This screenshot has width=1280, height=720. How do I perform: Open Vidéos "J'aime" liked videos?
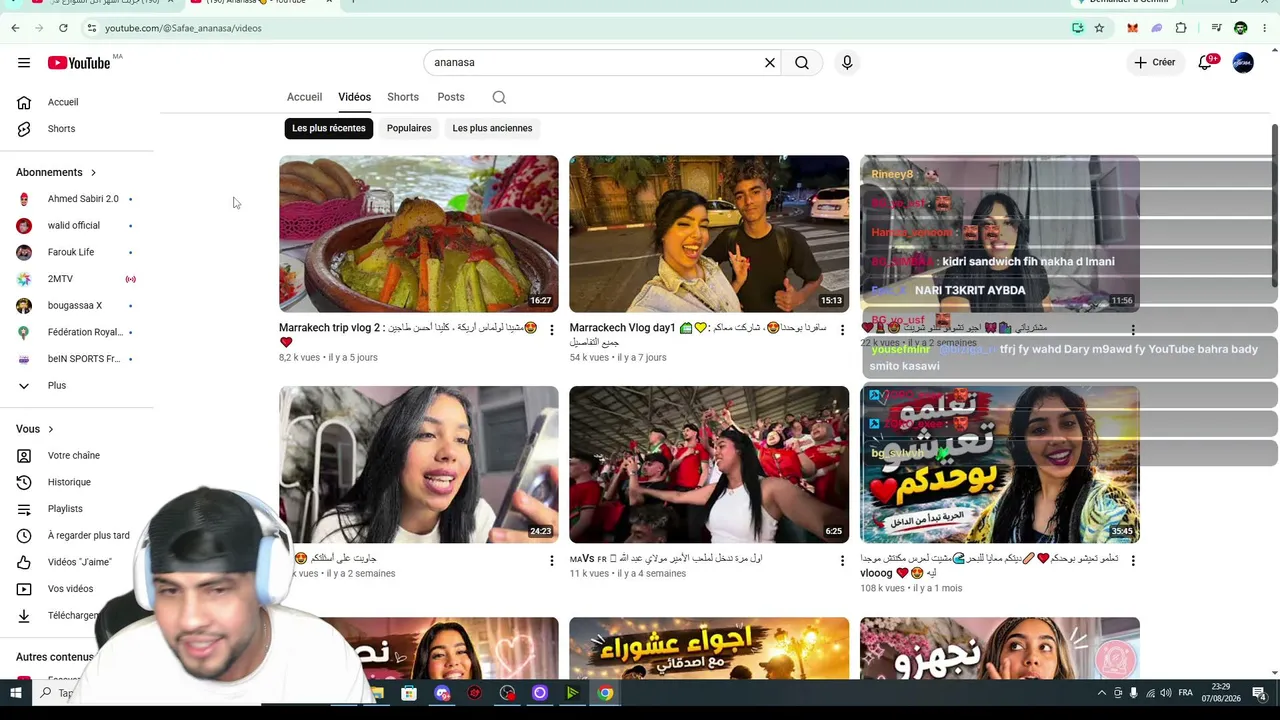click(79, 562)
